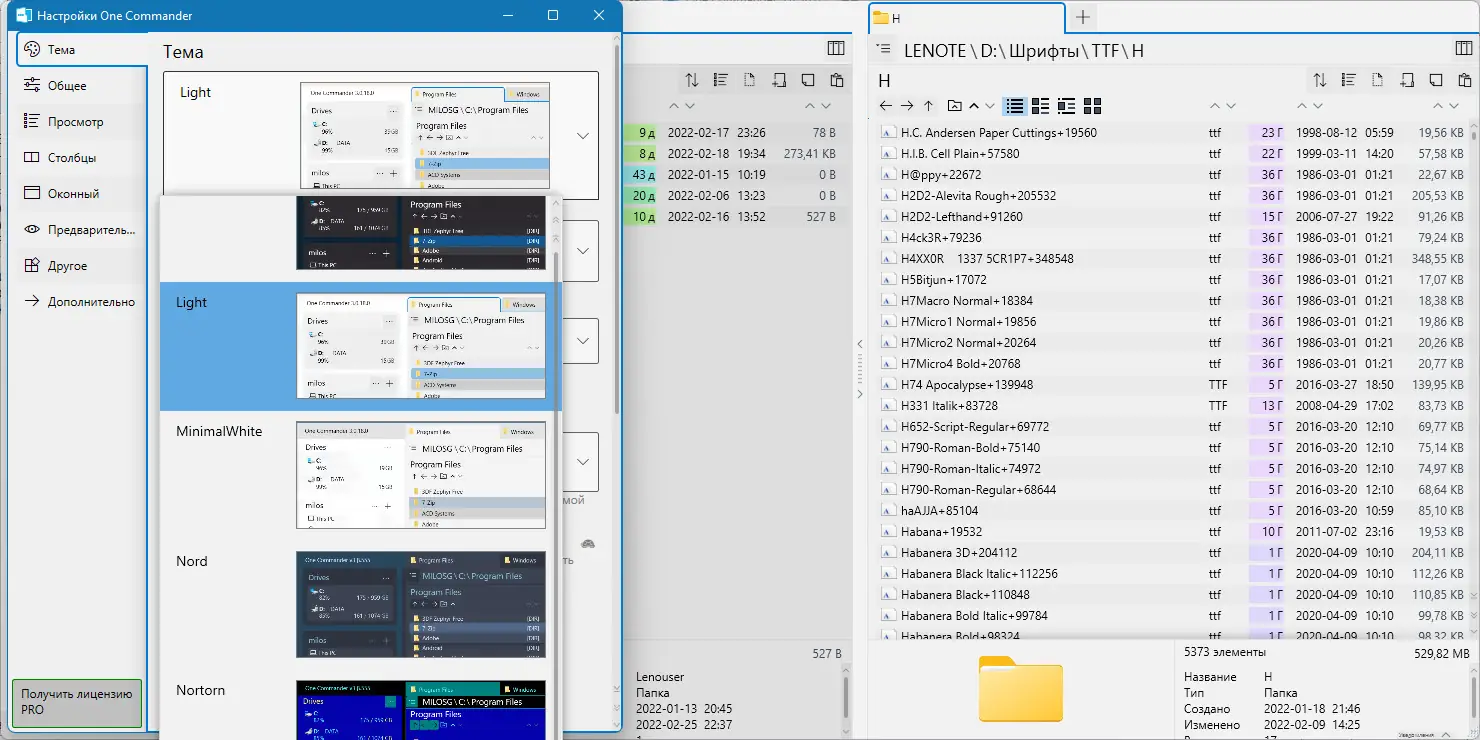Open the Дополнительно settings section

click(82, 302)
